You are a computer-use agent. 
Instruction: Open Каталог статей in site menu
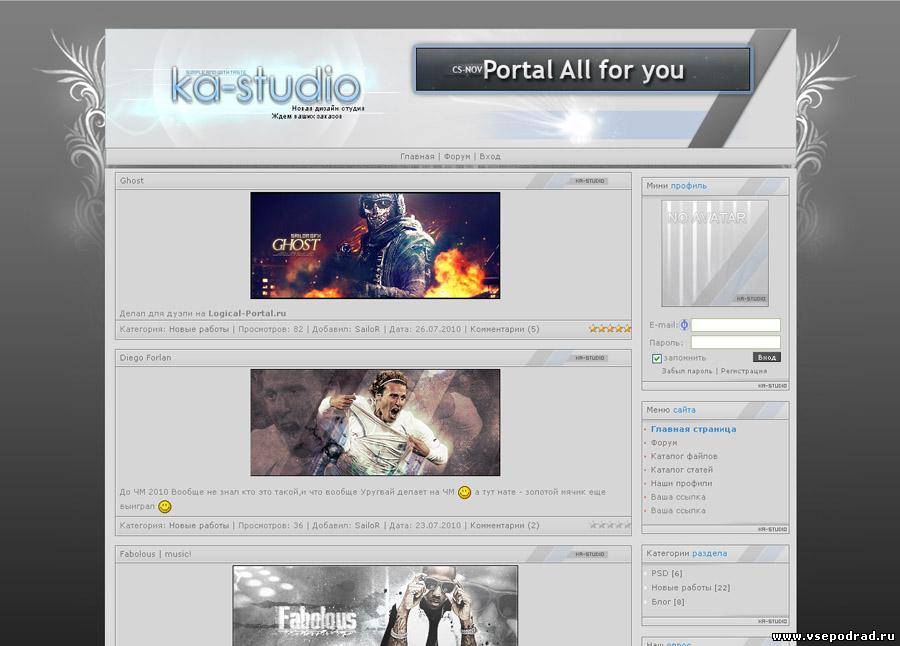682,470
